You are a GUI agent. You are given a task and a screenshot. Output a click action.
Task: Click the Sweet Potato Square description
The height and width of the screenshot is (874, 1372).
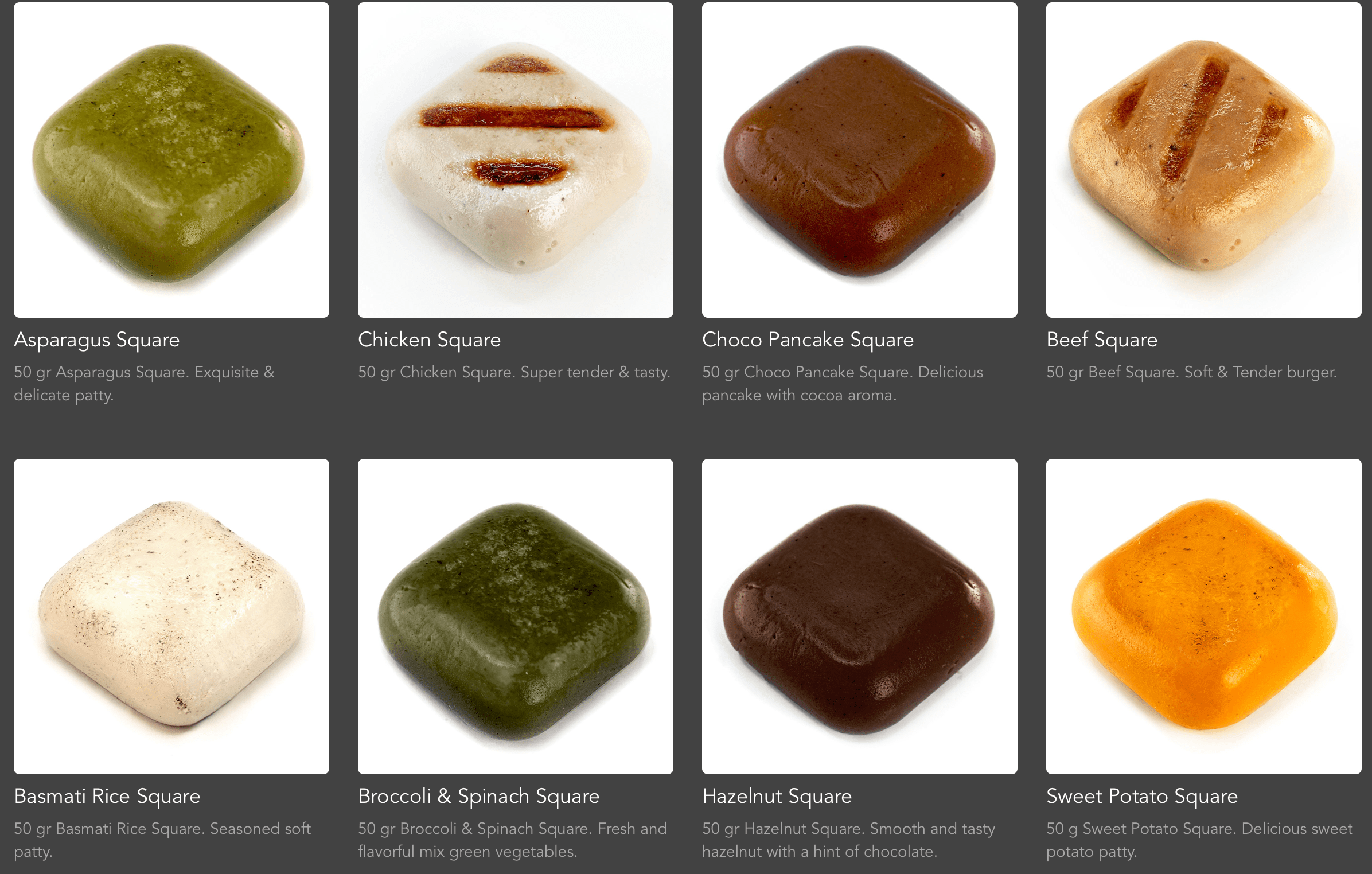1199,840
